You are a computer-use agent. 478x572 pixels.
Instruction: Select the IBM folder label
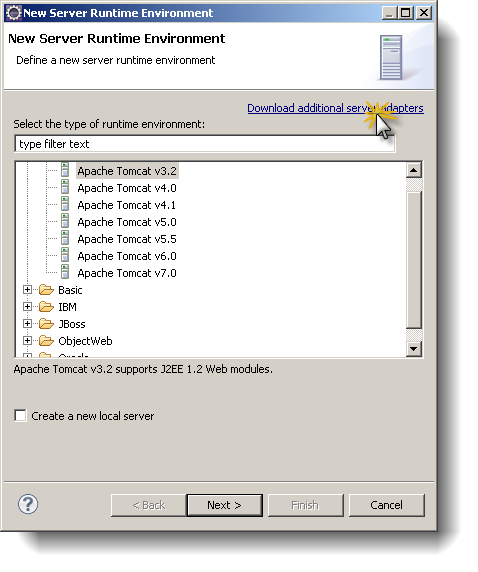point(68,307)
